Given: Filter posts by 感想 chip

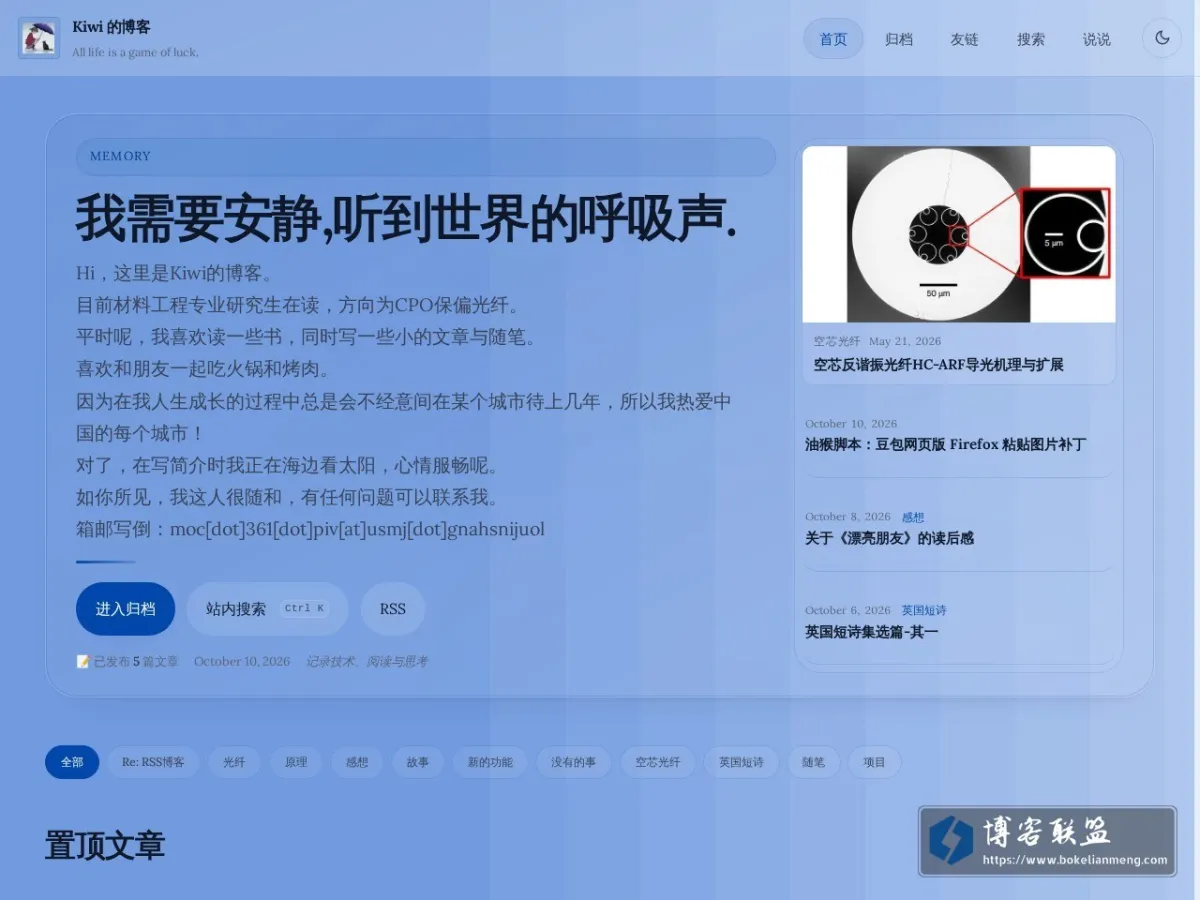Looking at the screenshot, I should point(357,762).
